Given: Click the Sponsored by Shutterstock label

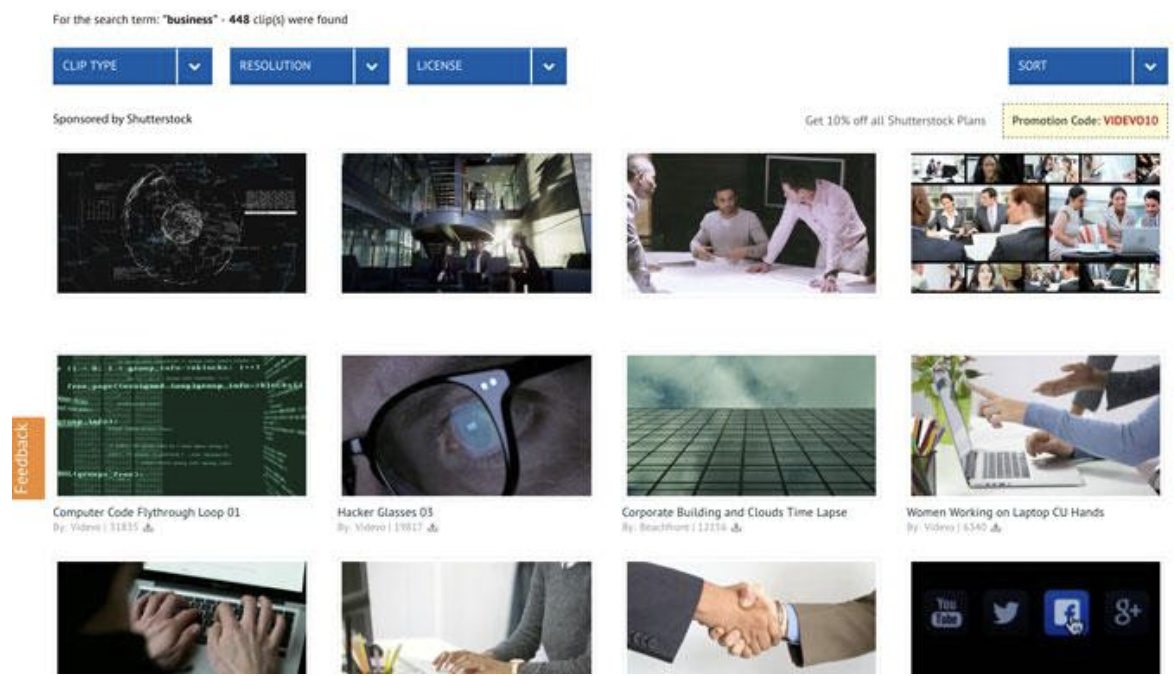Looking at the screenshot, I should click(122, 119).
